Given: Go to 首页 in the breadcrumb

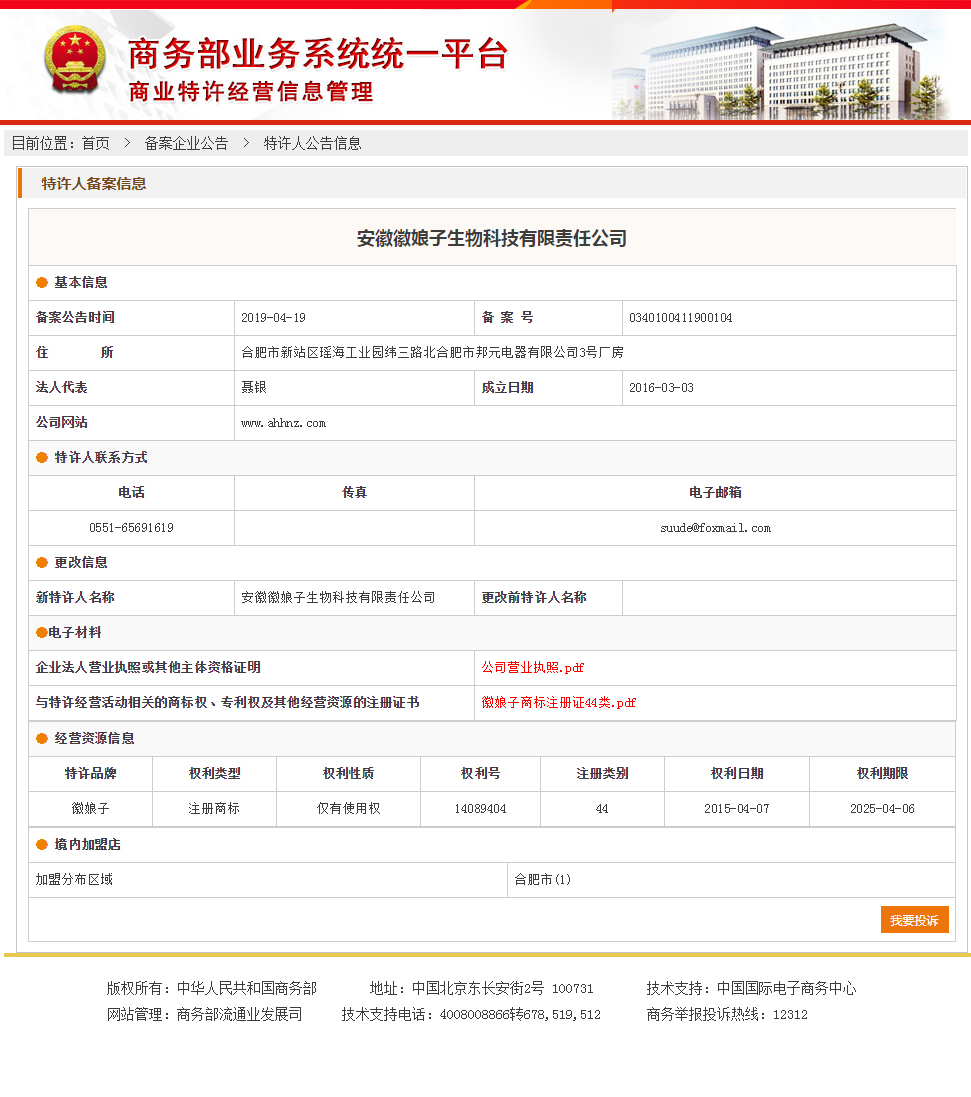Looking at the screenshot, I should tap(96, 143).
